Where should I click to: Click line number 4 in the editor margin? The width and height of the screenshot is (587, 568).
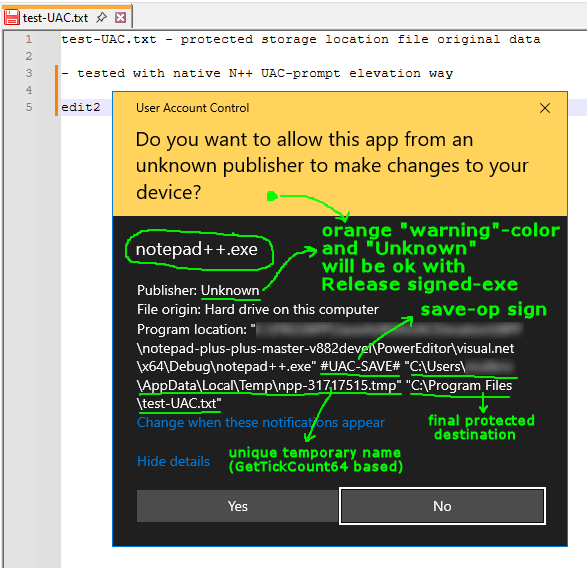coord(28,90)
